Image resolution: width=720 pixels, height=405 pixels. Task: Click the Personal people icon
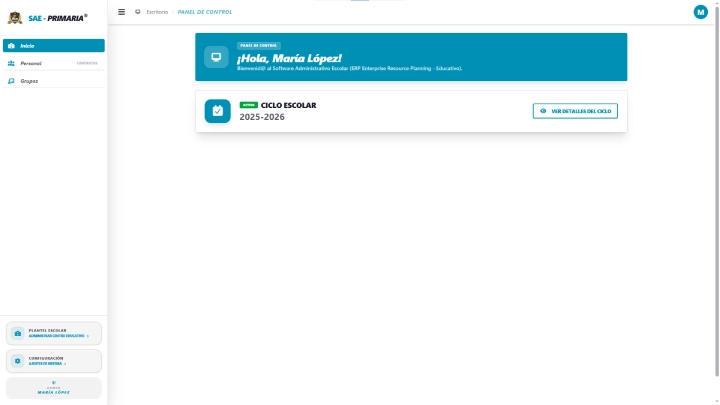(x=11, y=63)
